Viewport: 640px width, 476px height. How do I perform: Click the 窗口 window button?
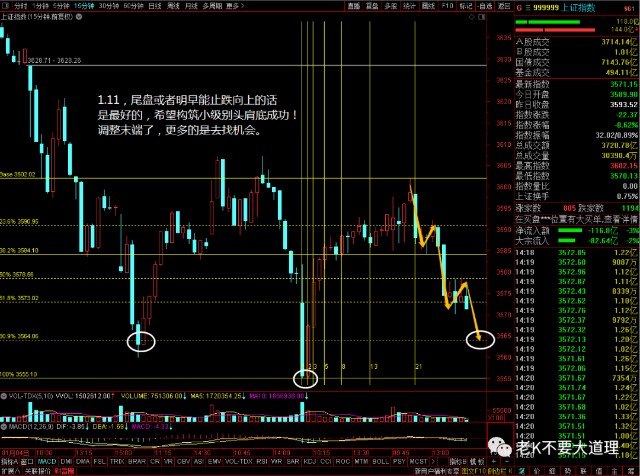pos(27,461)
